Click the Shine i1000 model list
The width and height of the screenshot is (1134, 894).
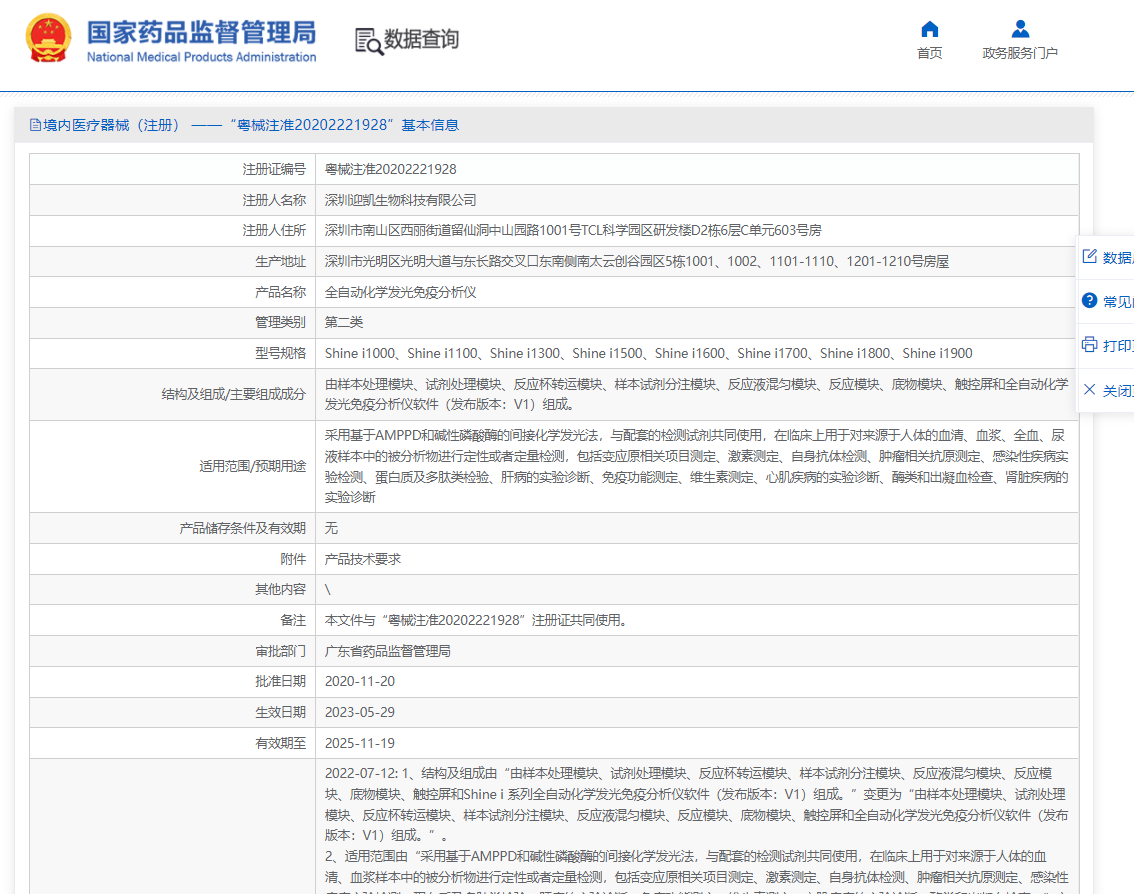pos(649,354)
